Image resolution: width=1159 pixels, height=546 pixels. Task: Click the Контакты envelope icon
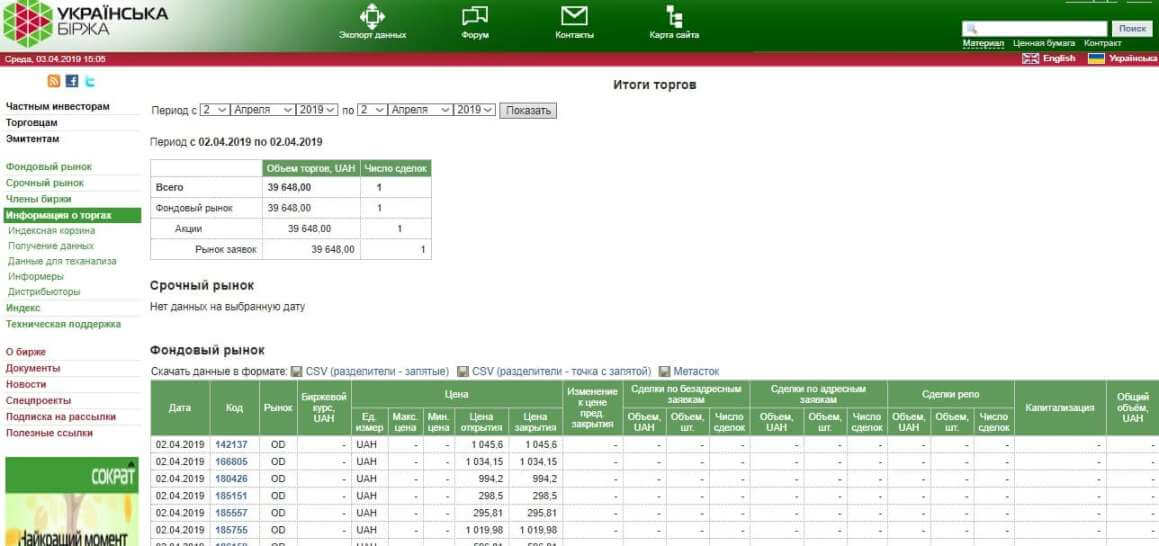click(574, 16)
